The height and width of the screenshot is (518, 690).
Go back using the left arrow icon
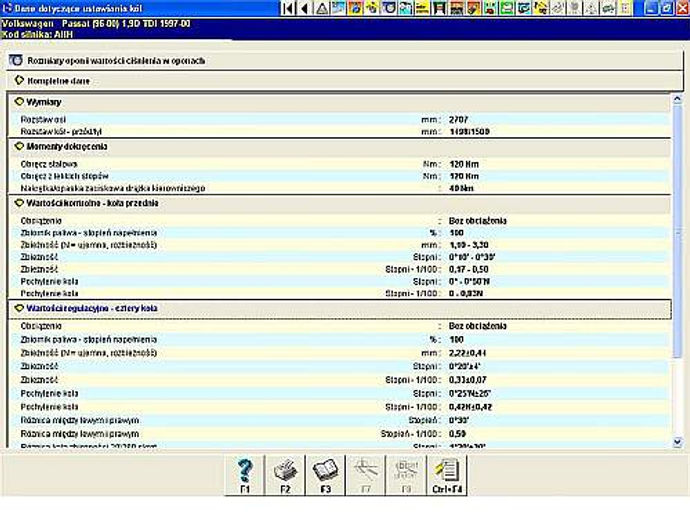coord(305,8)
